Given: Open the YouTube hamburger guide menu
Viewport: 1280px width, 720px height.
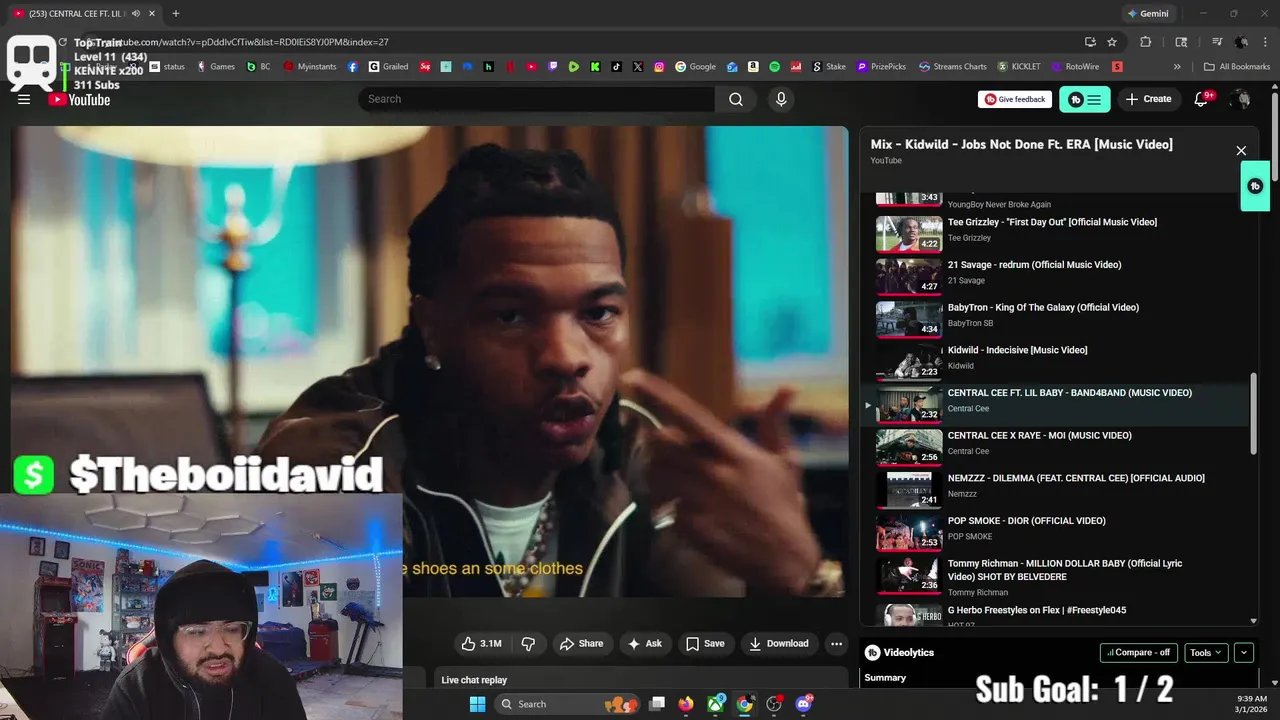Looking at the screenshot, I should click(x=24, y=99).
